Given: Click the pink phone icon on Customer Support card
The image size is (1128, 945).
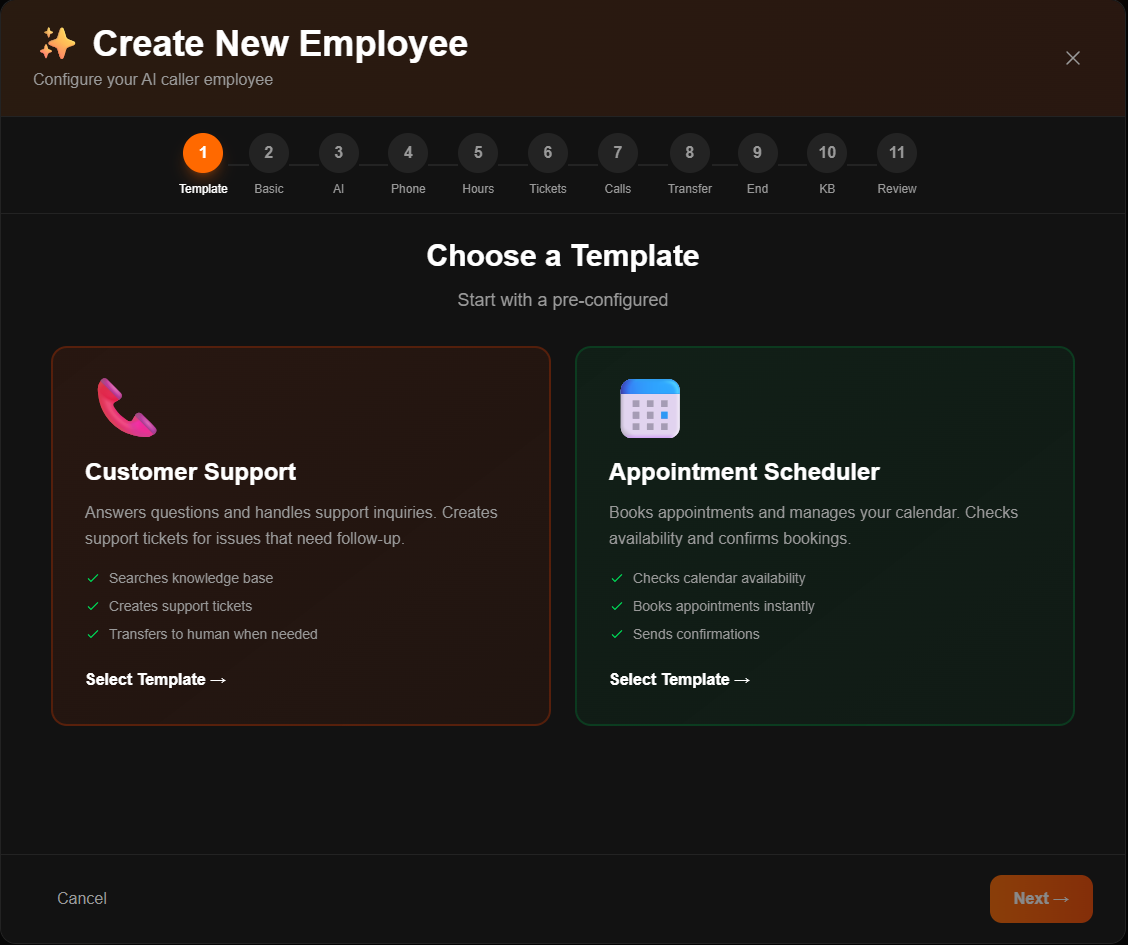Looking at the screenshot, I should point(127,408).
